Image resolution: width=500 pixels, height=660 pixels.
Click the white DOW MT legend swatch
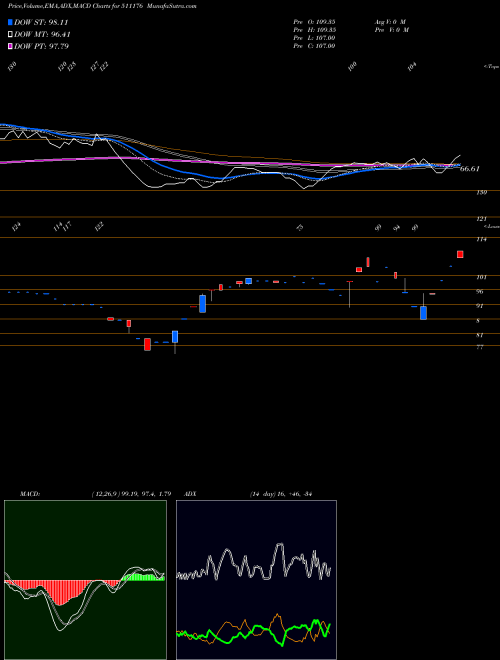[10, 34]
